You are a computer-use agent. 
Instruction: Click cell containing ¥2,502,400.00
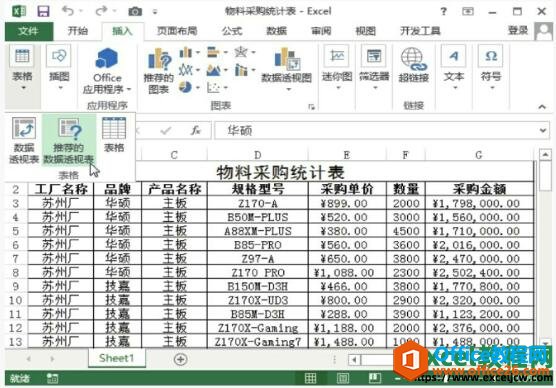pyautogui.click(x=479, y=273)
